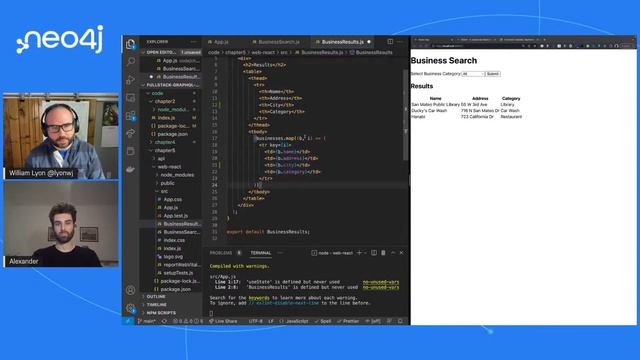Split the terminal pane
The height and width of the screenshot is (360, 640).
[x=374, y=253]
